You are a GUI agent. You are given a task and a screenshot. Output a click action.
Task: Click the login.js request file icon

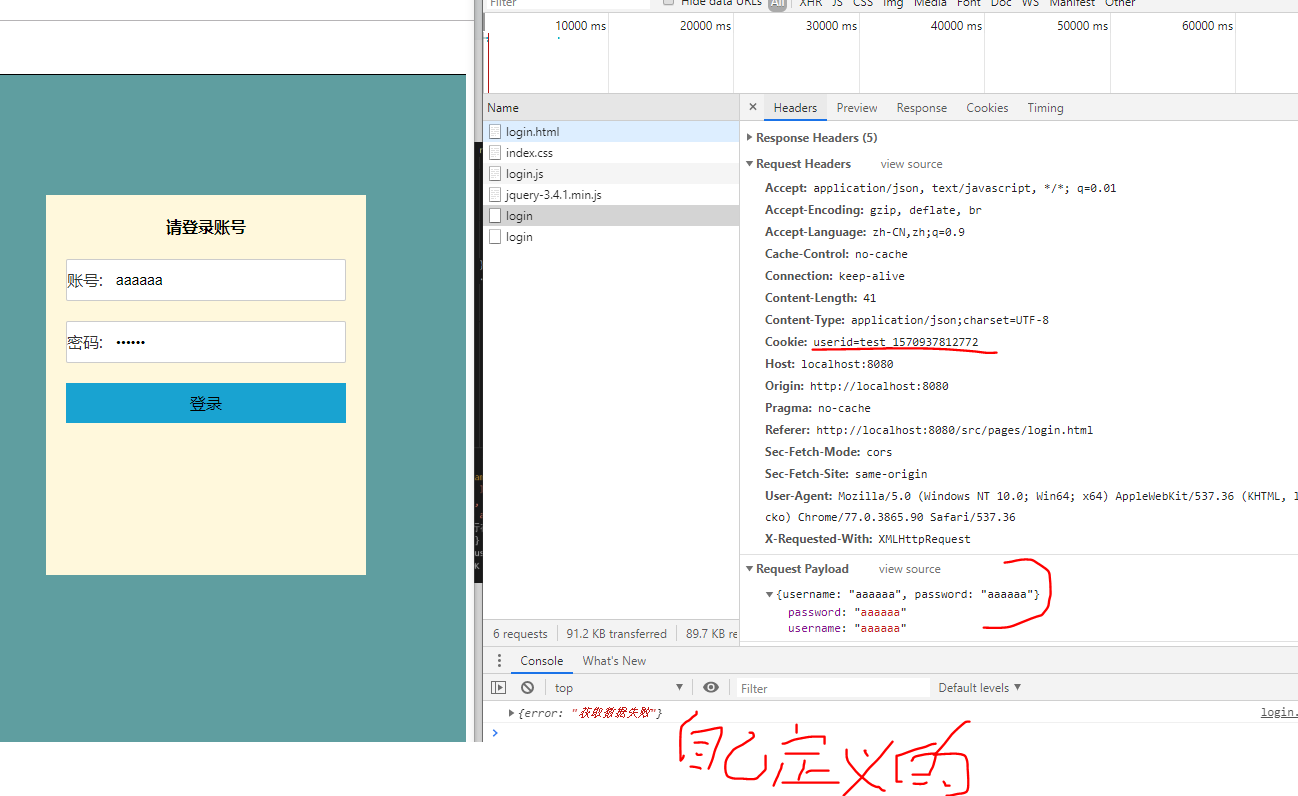(494, 173)
